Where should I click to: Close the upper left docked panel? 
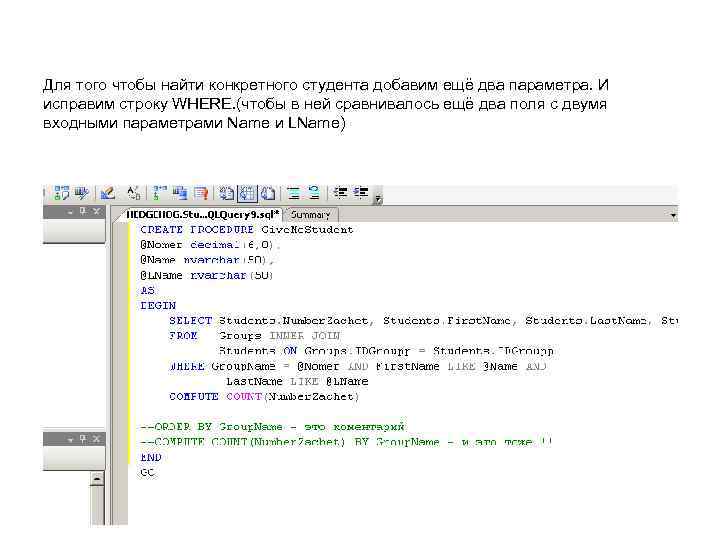pyautogui.click(x=96, y=211)
